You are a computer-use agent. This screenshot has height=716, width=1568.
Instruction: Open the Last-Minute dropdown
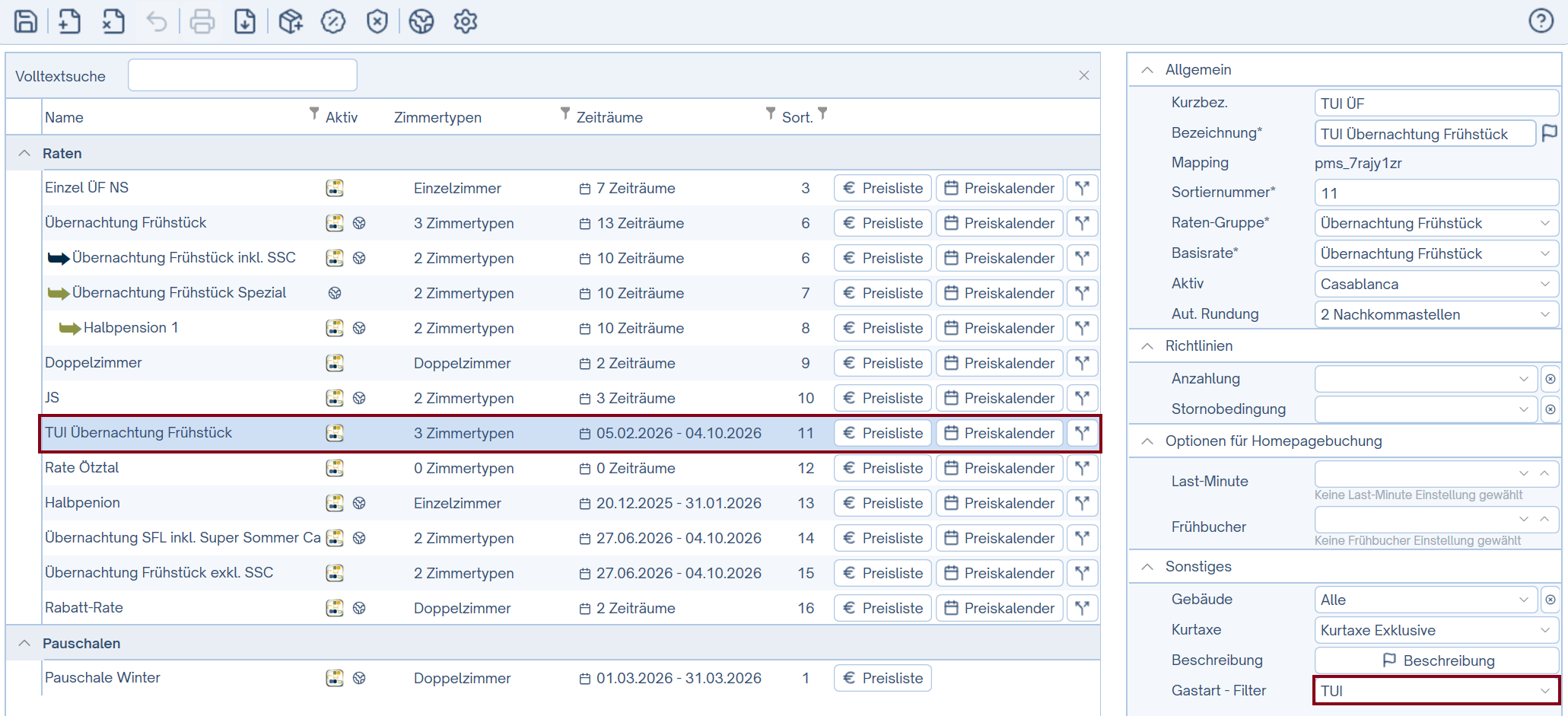coord(1436,473)
